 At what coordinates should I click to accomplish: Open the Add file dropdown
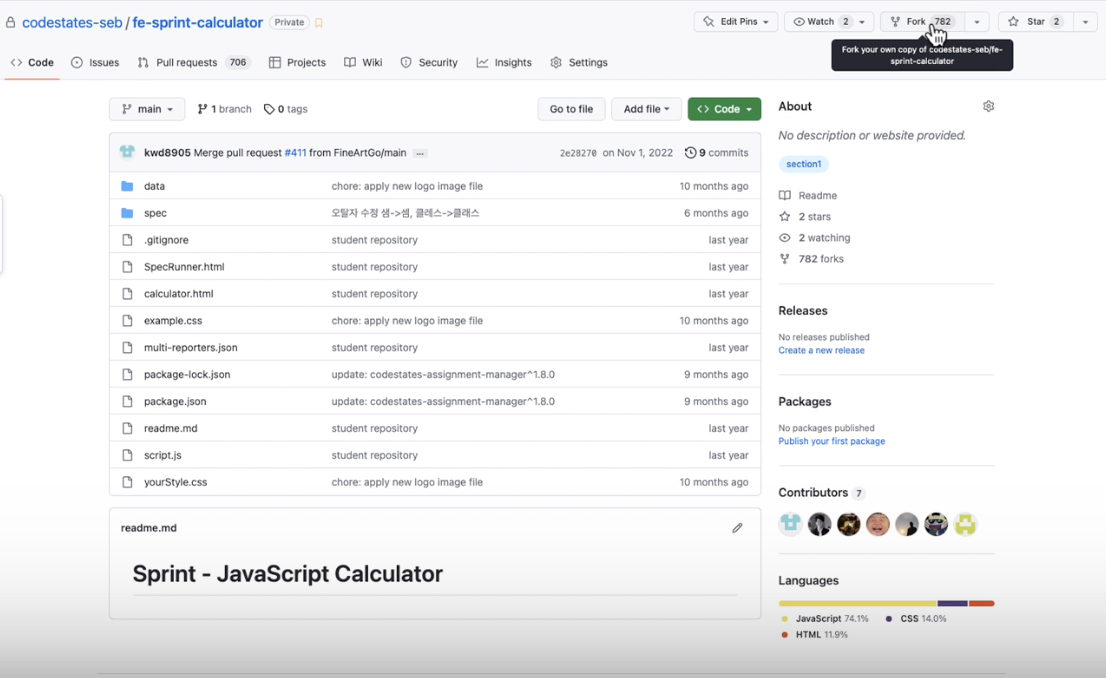(x=645, y=109)
